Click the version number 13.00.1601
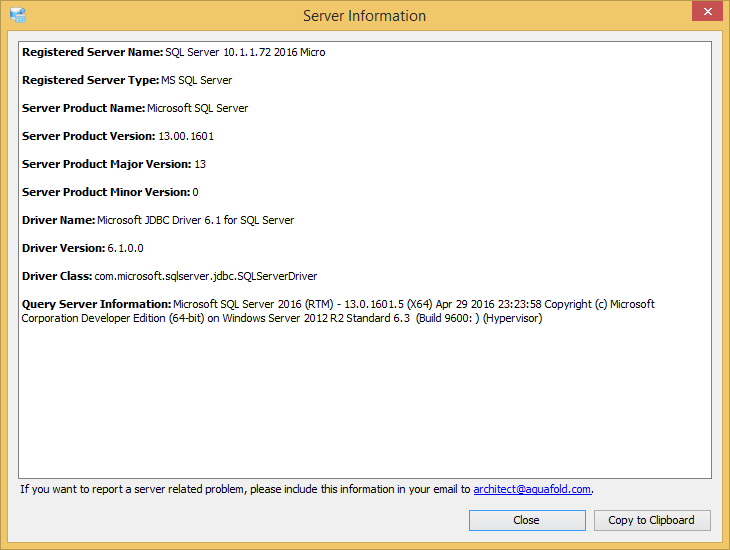Screen dimensions: 730x550 coord(186,136)
